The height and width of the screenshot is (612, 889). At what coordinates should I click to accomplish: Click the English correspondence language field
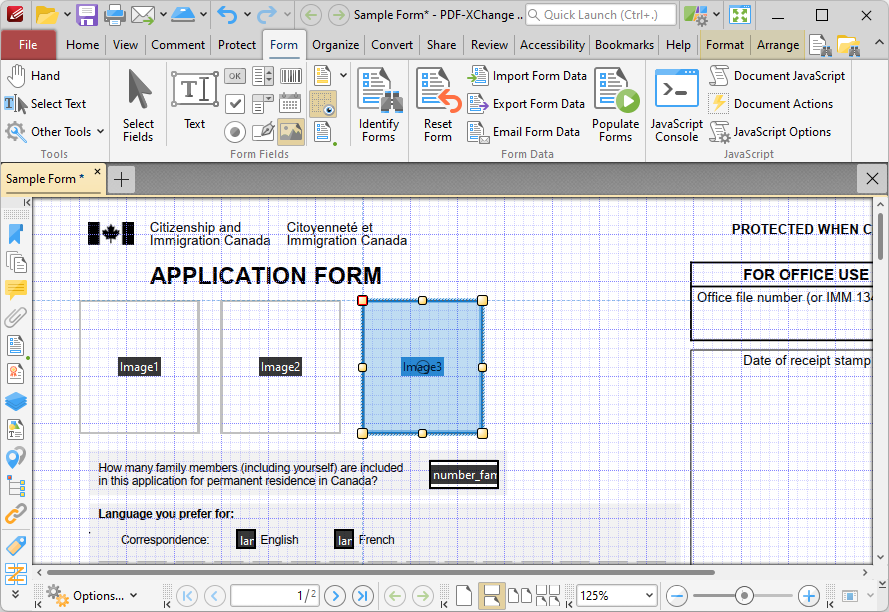pyautogui.click(x=246, y=540)
